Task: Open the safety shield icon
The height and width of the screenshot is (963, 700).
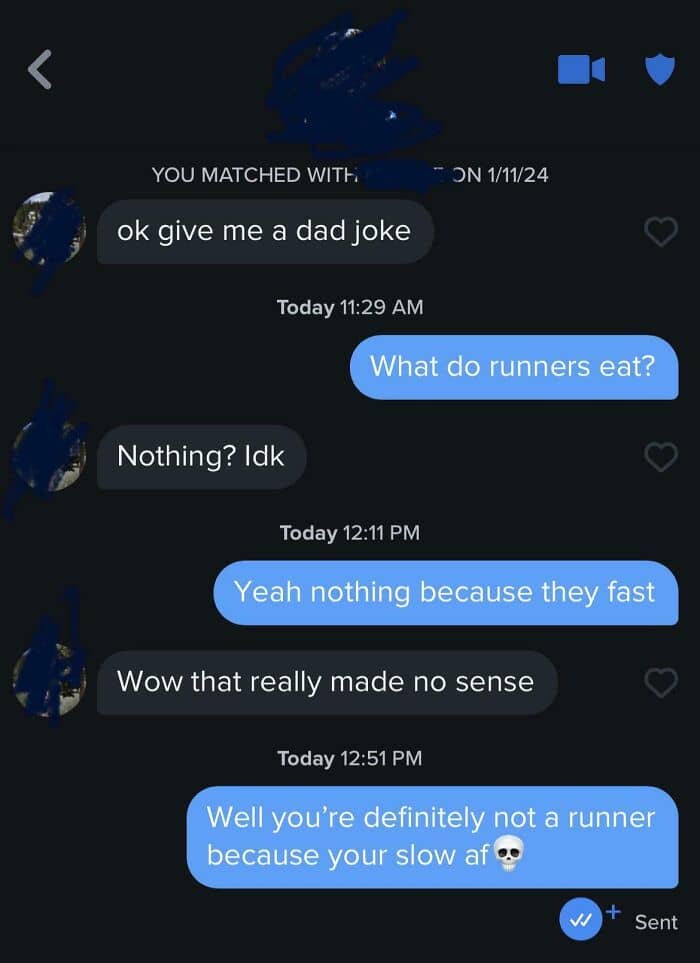Action: pyautogui.click(x=660, y=69)
